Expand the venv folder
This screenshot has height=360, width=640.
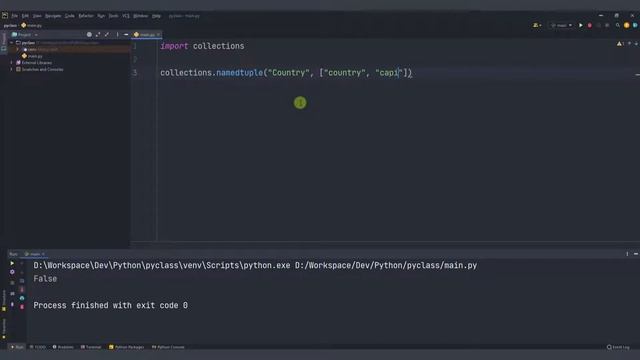(x=18, y=49)
